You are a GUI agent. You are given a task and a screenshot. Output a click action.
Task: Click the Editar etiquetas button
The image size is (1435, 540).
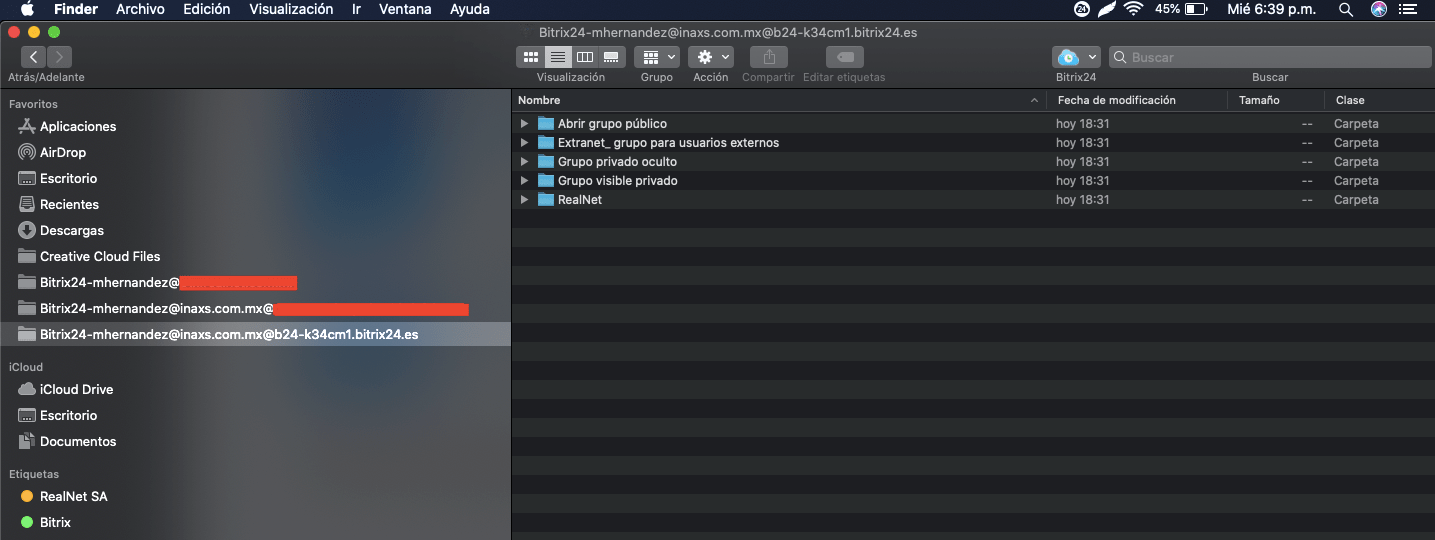845,57
